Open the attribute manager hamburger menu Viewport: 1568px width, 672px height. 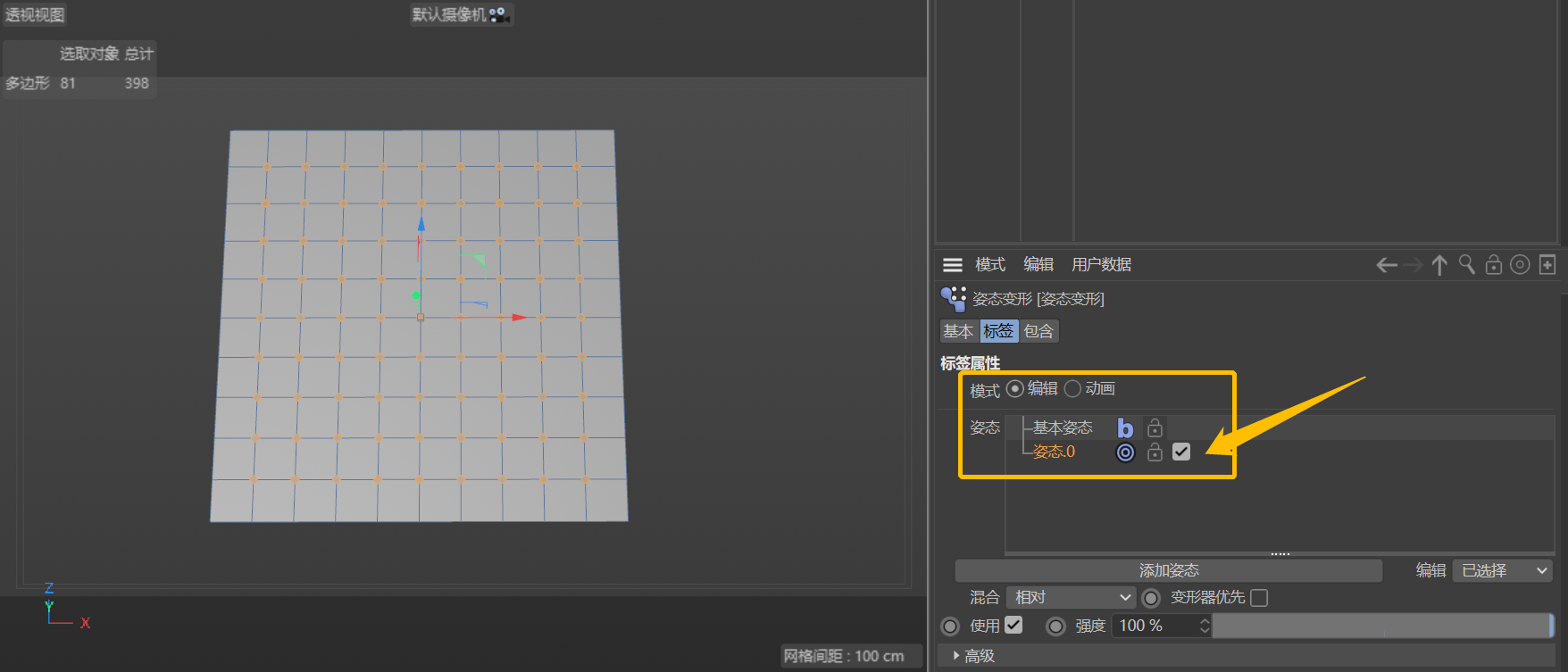pyautogui.click(x=953, y=265)
